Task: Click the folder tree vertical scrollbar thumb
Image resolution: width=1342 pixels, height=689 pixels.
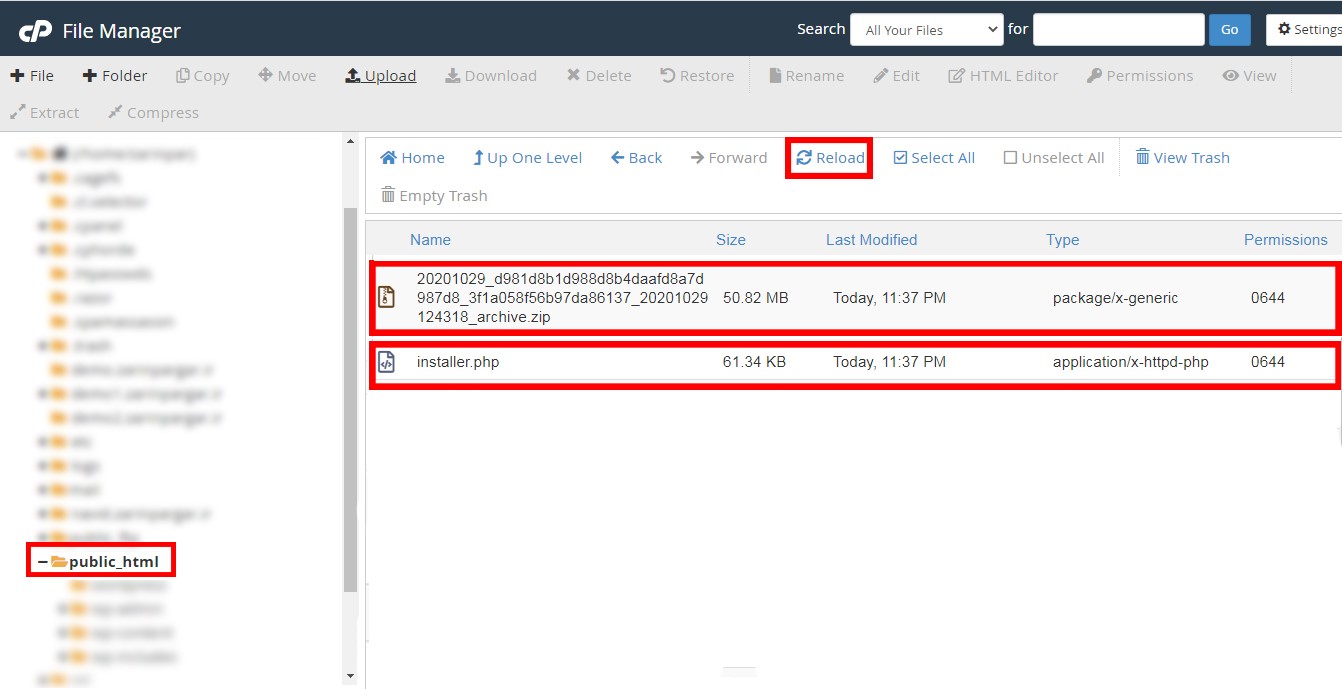Action: (350, 399)
